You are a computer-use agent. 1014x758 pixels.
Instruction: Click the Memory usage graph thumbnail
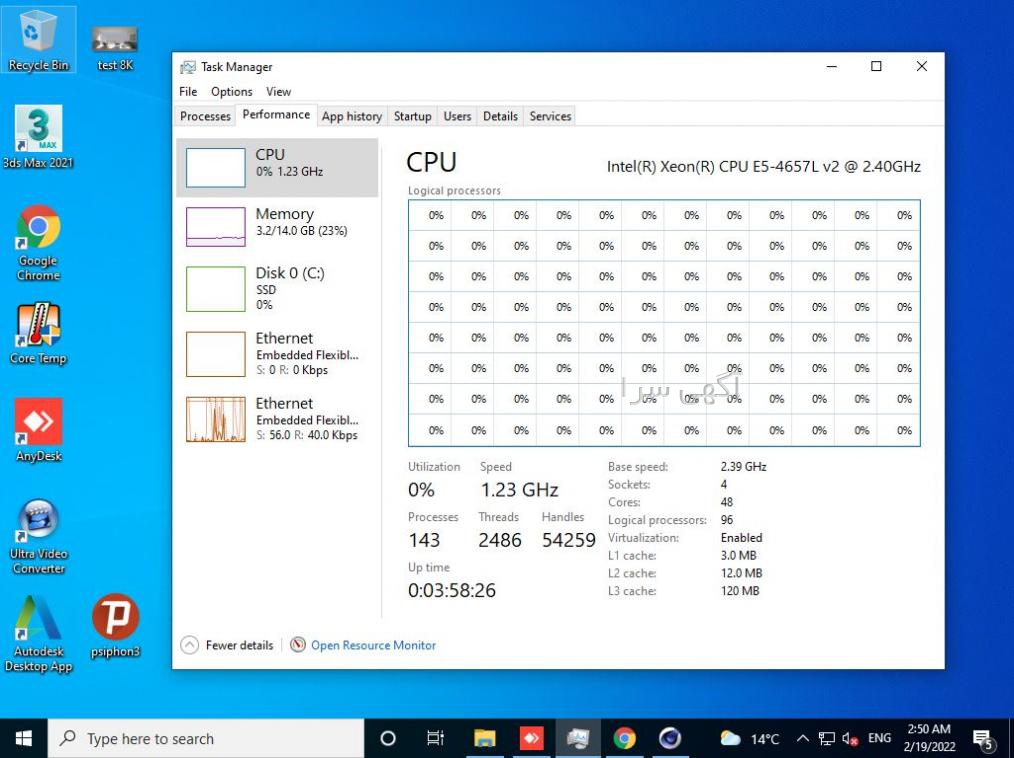[x=215, y=226]
